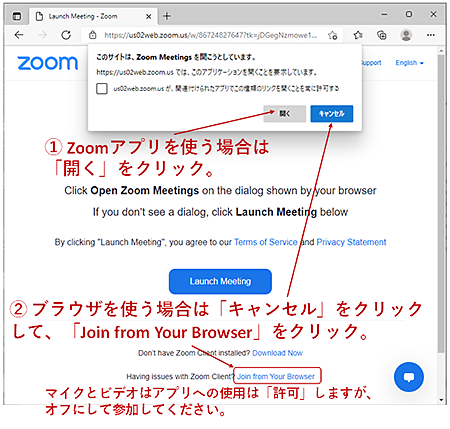Open Join from Your Browser link
Screen dimensions: 450x429
(x=276, y=376)
